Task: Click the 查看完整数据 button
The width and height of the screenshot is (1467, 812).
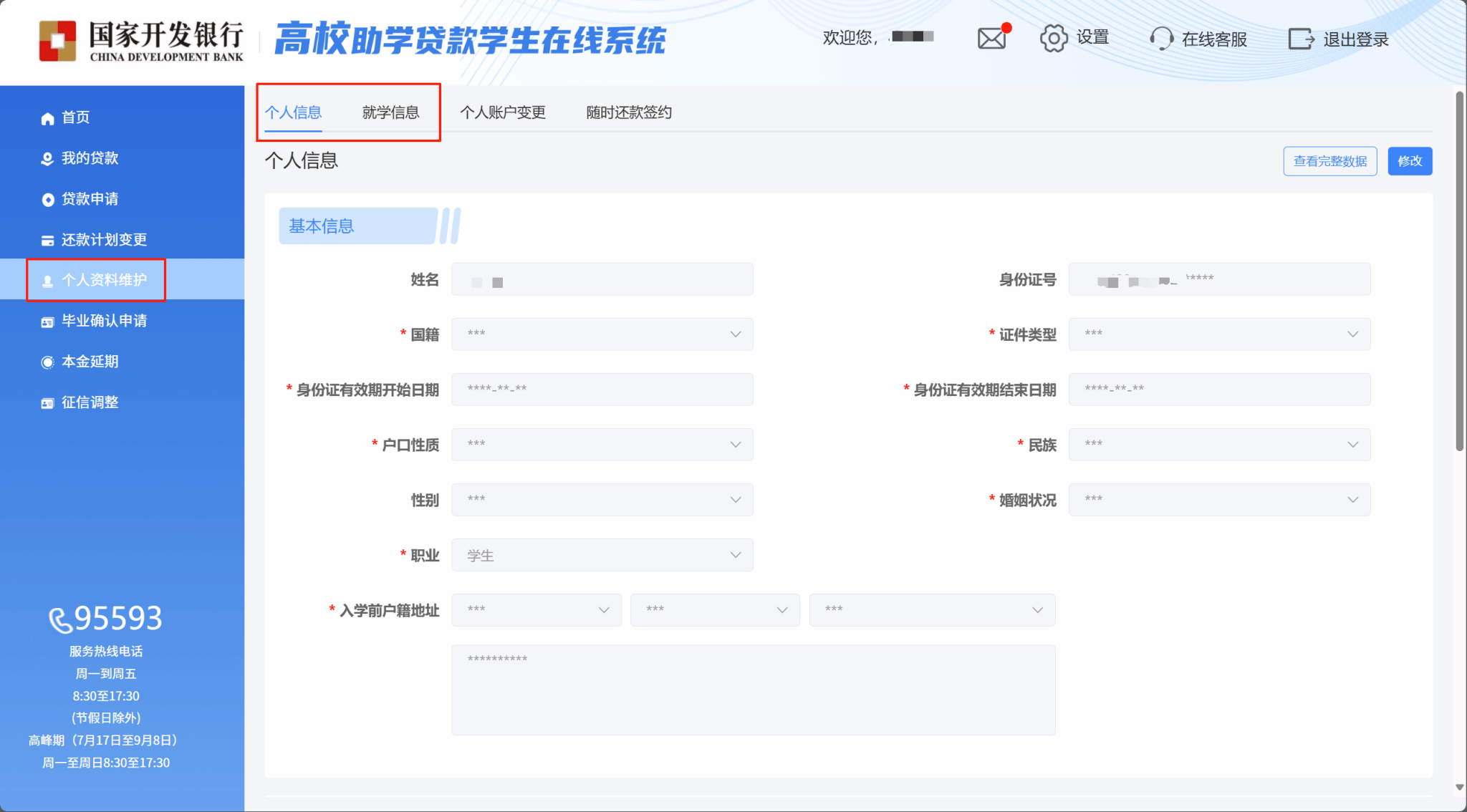Action: [x=1329, y=161]
